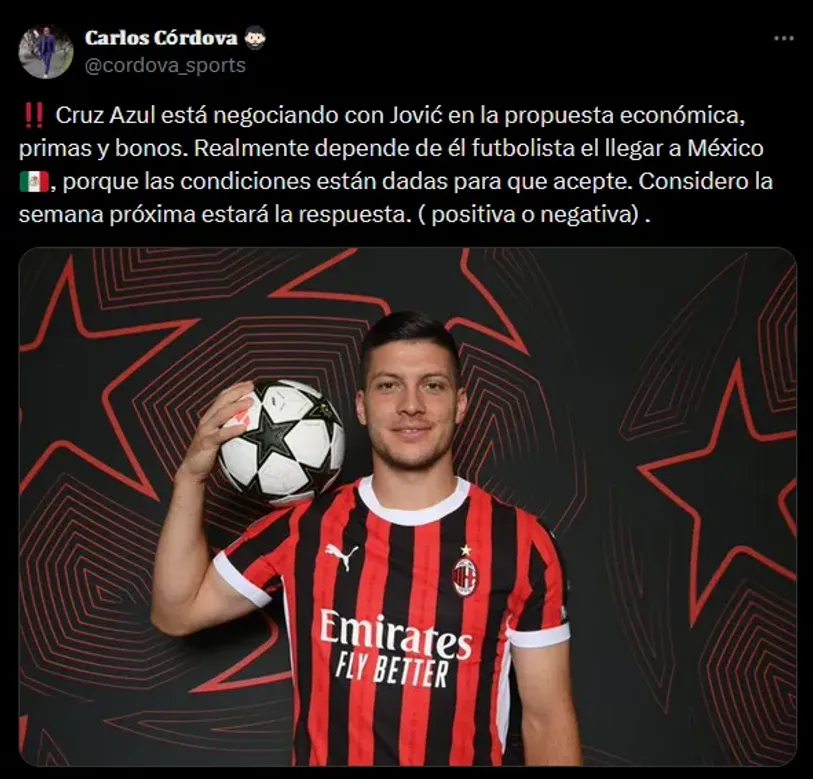Click Carlos Córdova's profile avatar
Image resolution: width=813 pixels, height=779 pixels.
(x=46, y=52)
